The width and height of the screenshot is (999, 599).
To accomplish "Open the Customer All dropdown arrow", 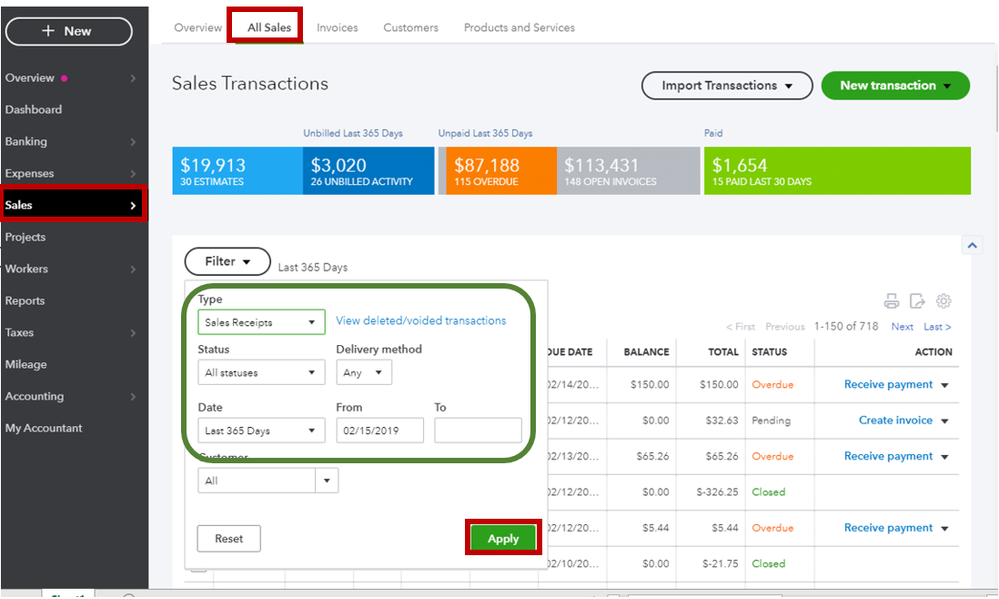I will pyautogui.click(x=327, y=480).
